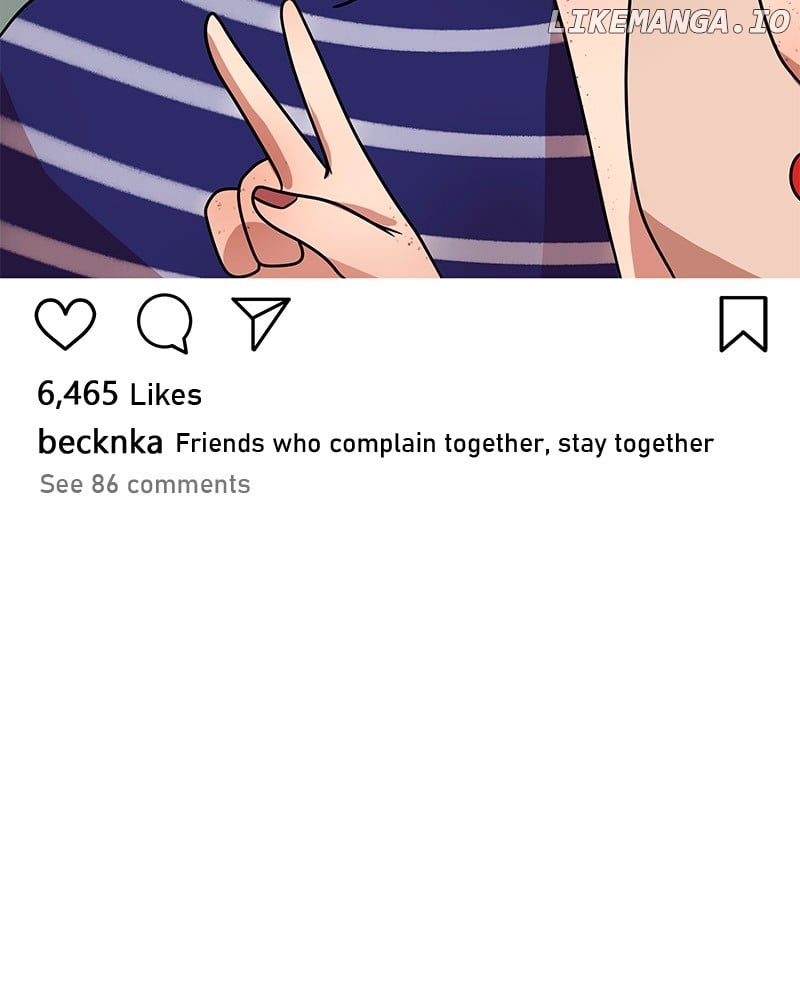Tap the pink thumbnail on the hand

click(x=275, y=198)
